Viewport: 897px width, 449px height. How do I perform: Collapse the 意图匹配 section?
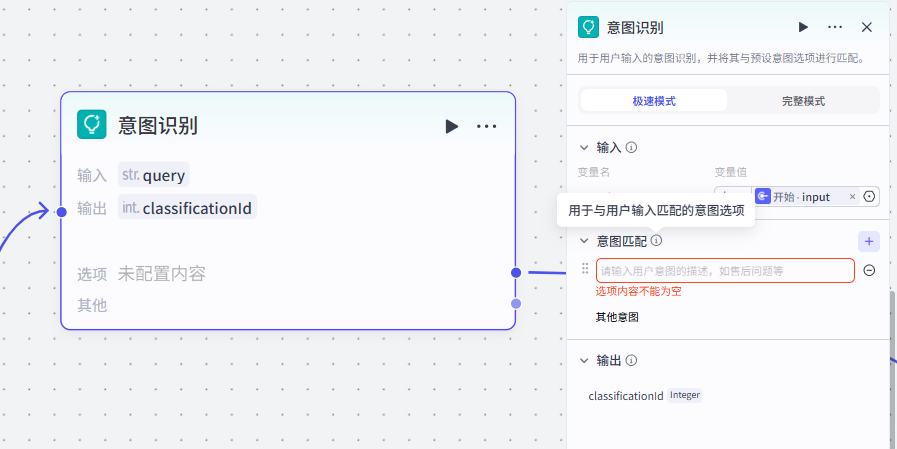tap(584, 241)
